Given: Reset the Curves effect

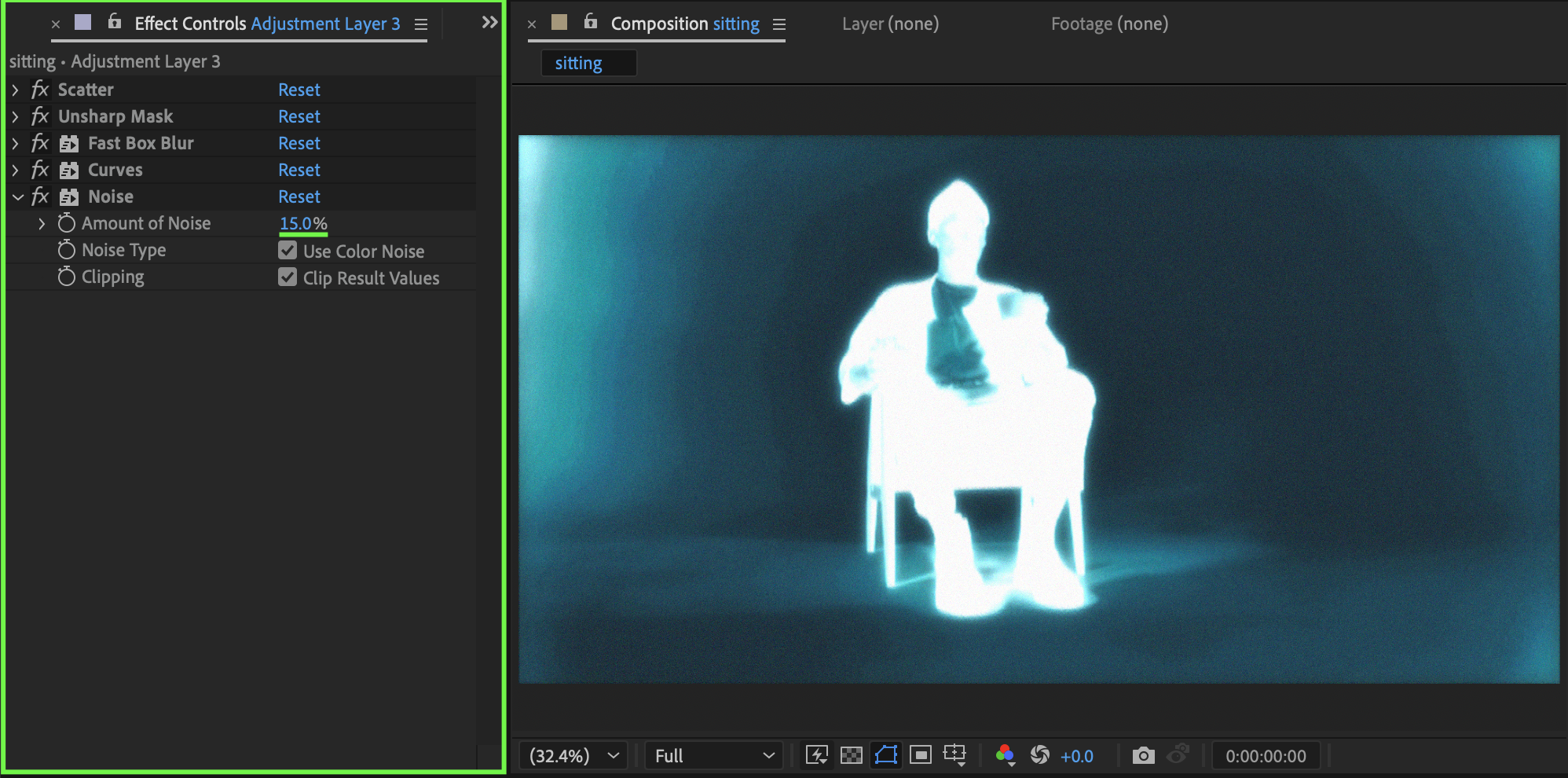Looking at the screenshot, I should click(x=299, y=170).
